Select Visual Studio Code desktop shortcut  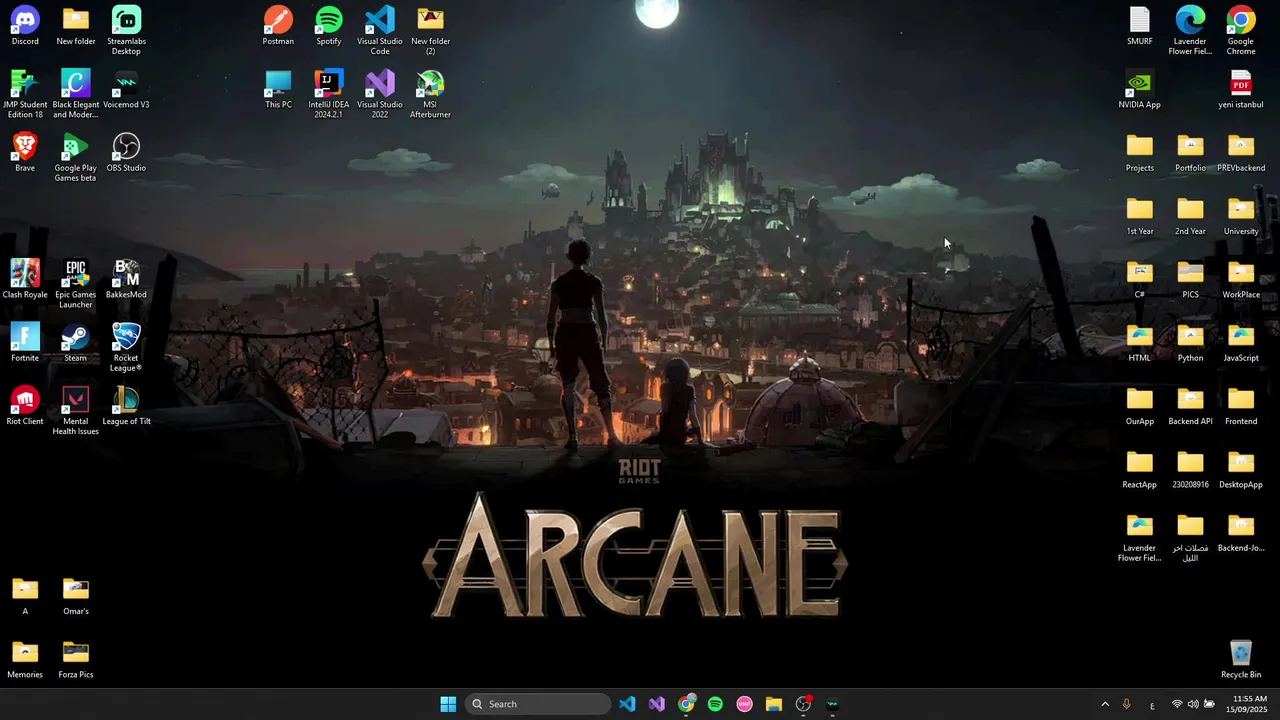pos(380,31)
